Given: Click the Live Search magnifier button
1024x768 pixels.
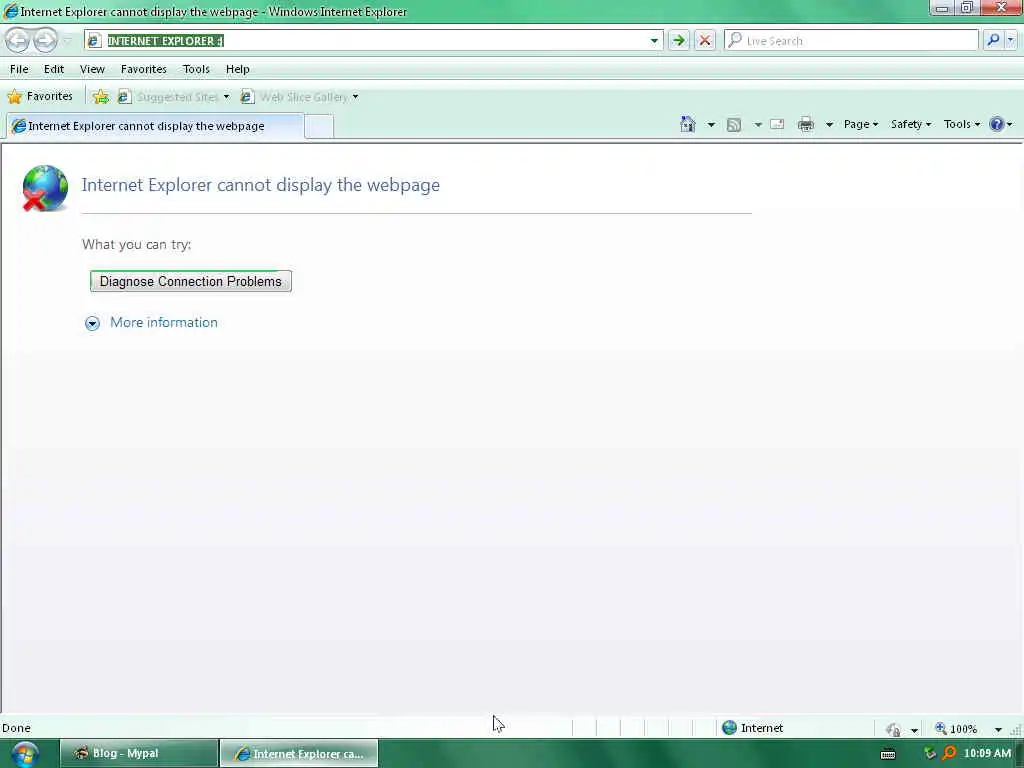Looking at the screenshot, I should [993, 40].
